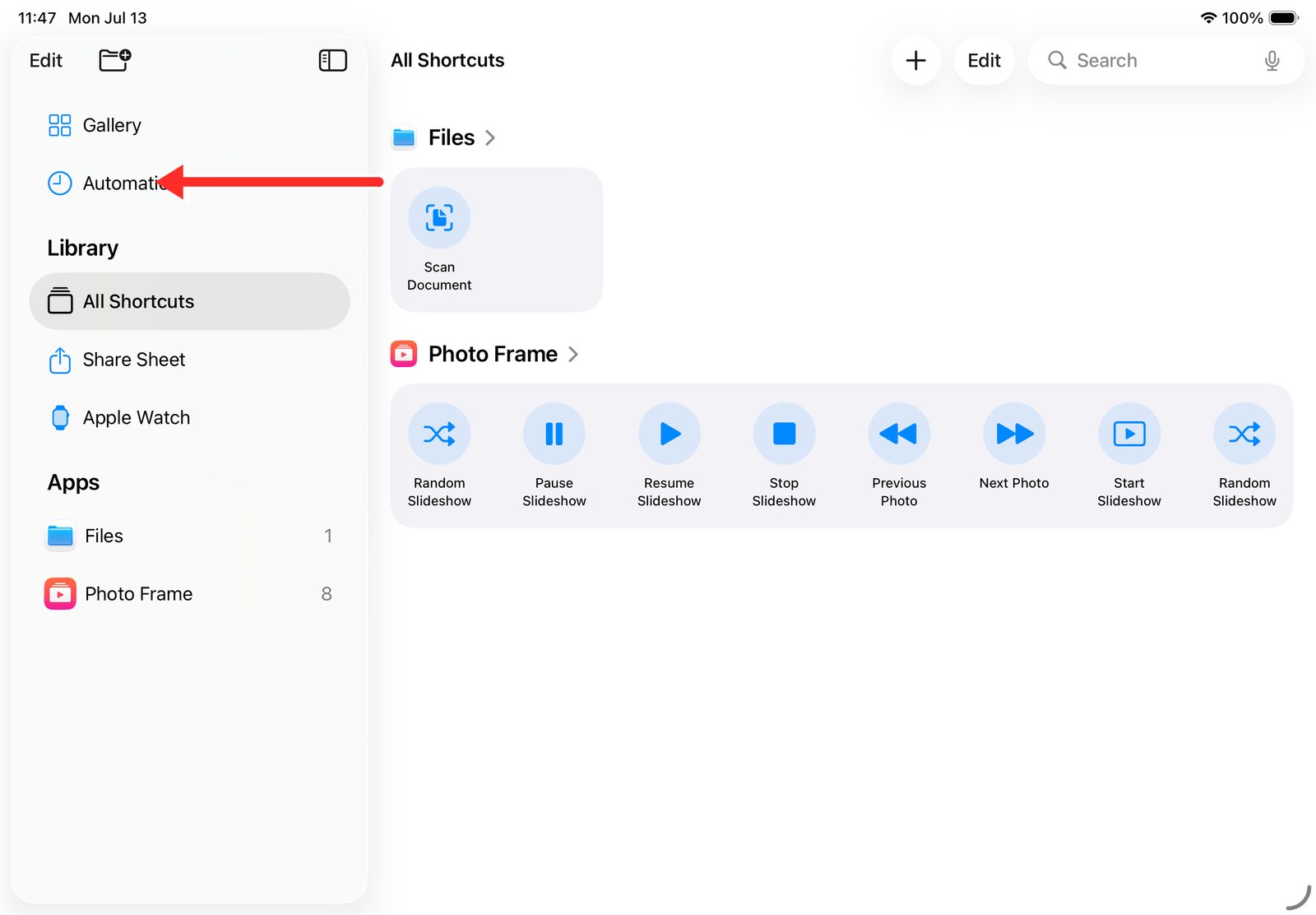Focus the Search field
The width and height of the screenshot is (1316, 915).
click(x=1165, y=60)
